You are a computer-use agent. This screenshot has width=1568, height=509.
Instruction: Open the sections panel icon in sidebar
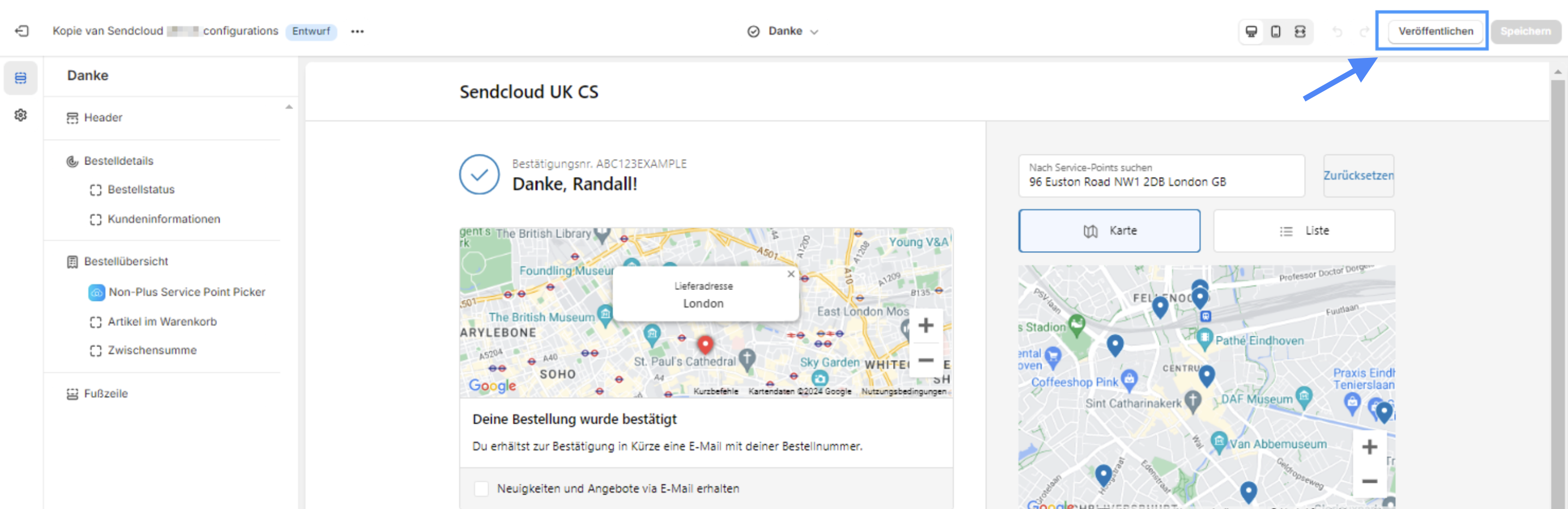pos(21,78)
